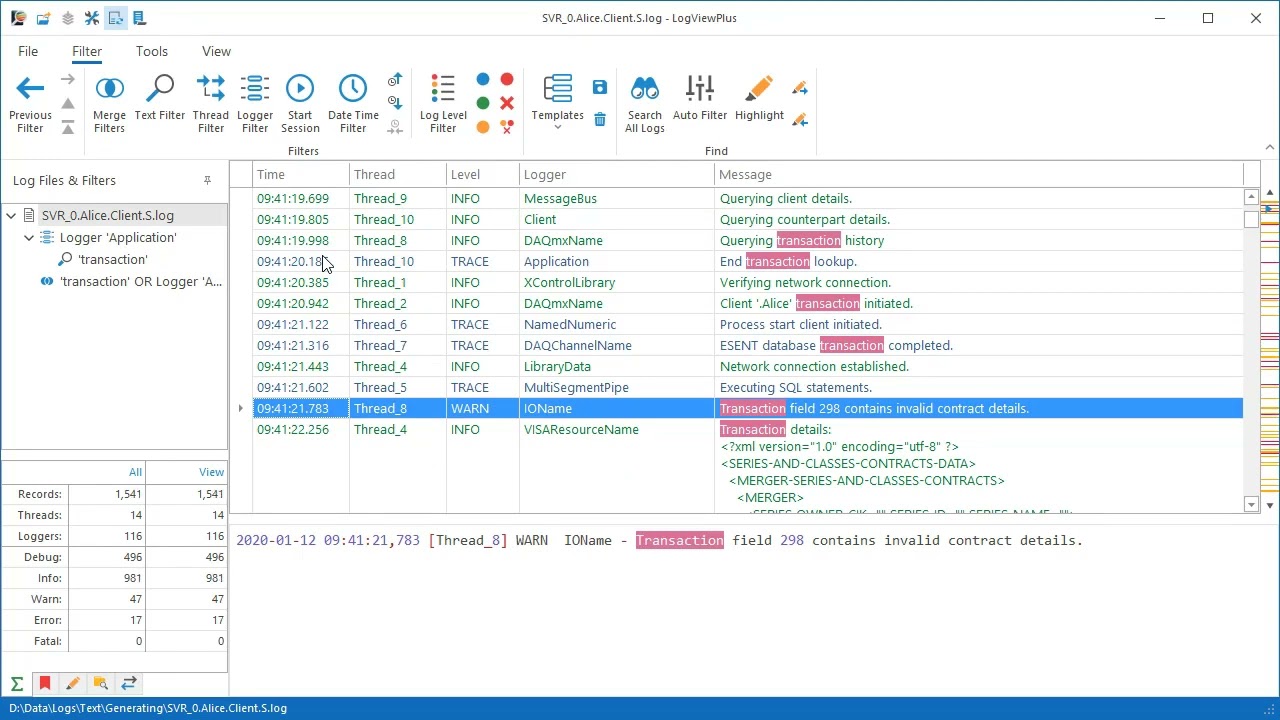
Task: Select the blue level filter circle
Action: pos(483,79)
